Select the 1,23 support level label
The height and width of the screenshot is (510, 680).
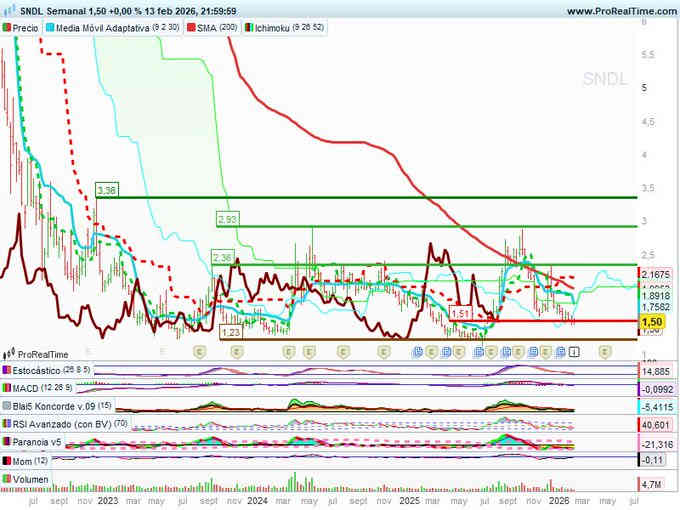[x=230, y=331]
